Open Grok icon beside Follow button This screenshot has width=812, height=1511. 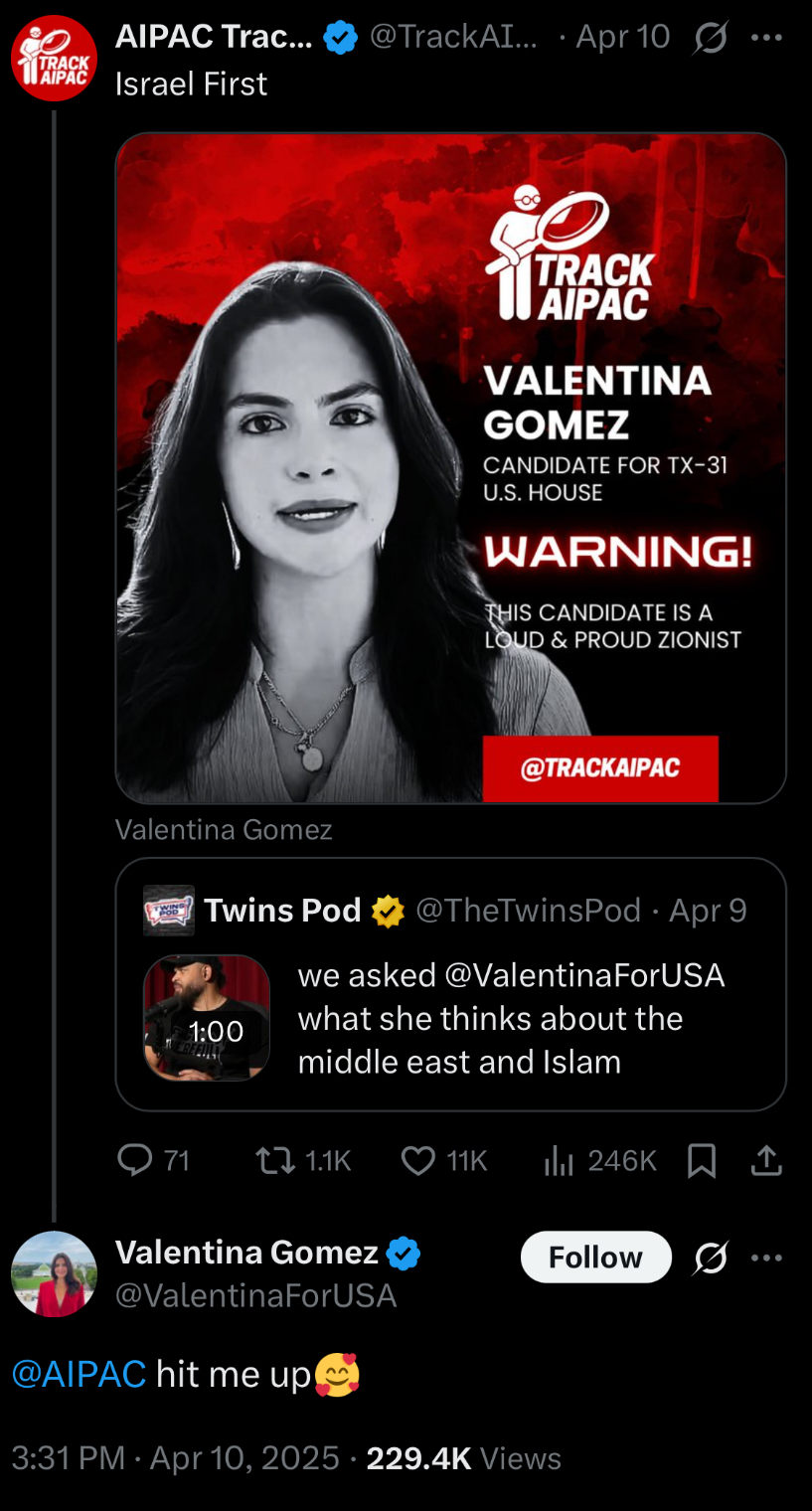coord(711,1259)
